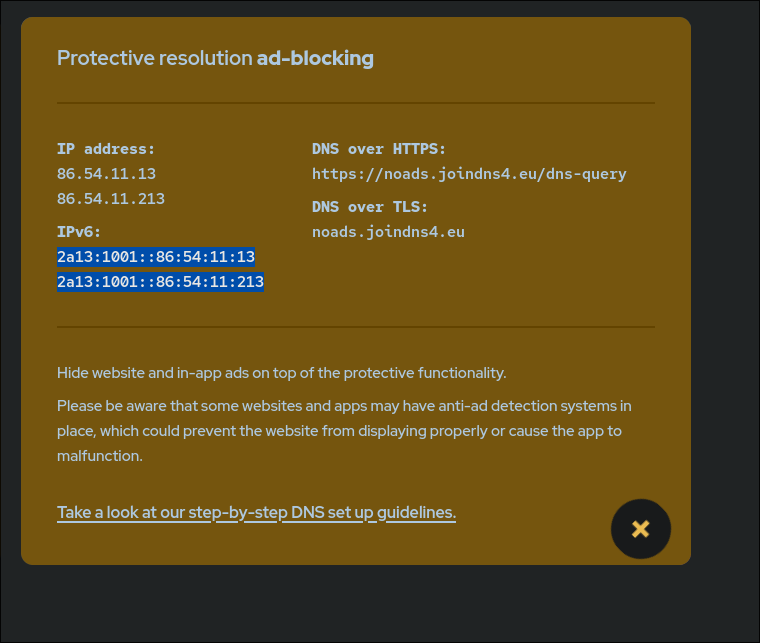Close the ad-blocking panel with X icon
This screenshot has width=760, height=643.
(x=641, y=529)
